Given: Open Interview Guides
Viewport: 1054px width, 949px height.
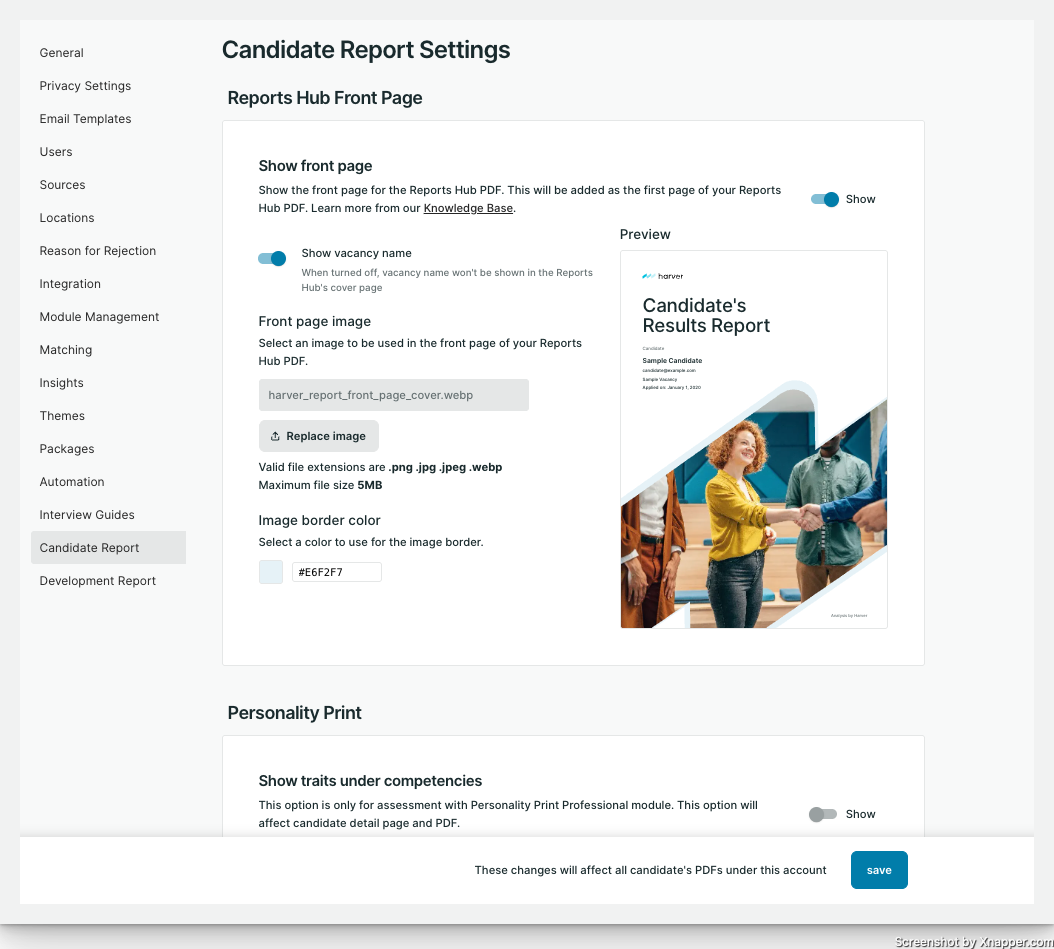Looking at the screenshot, I should tap(87, 513).
